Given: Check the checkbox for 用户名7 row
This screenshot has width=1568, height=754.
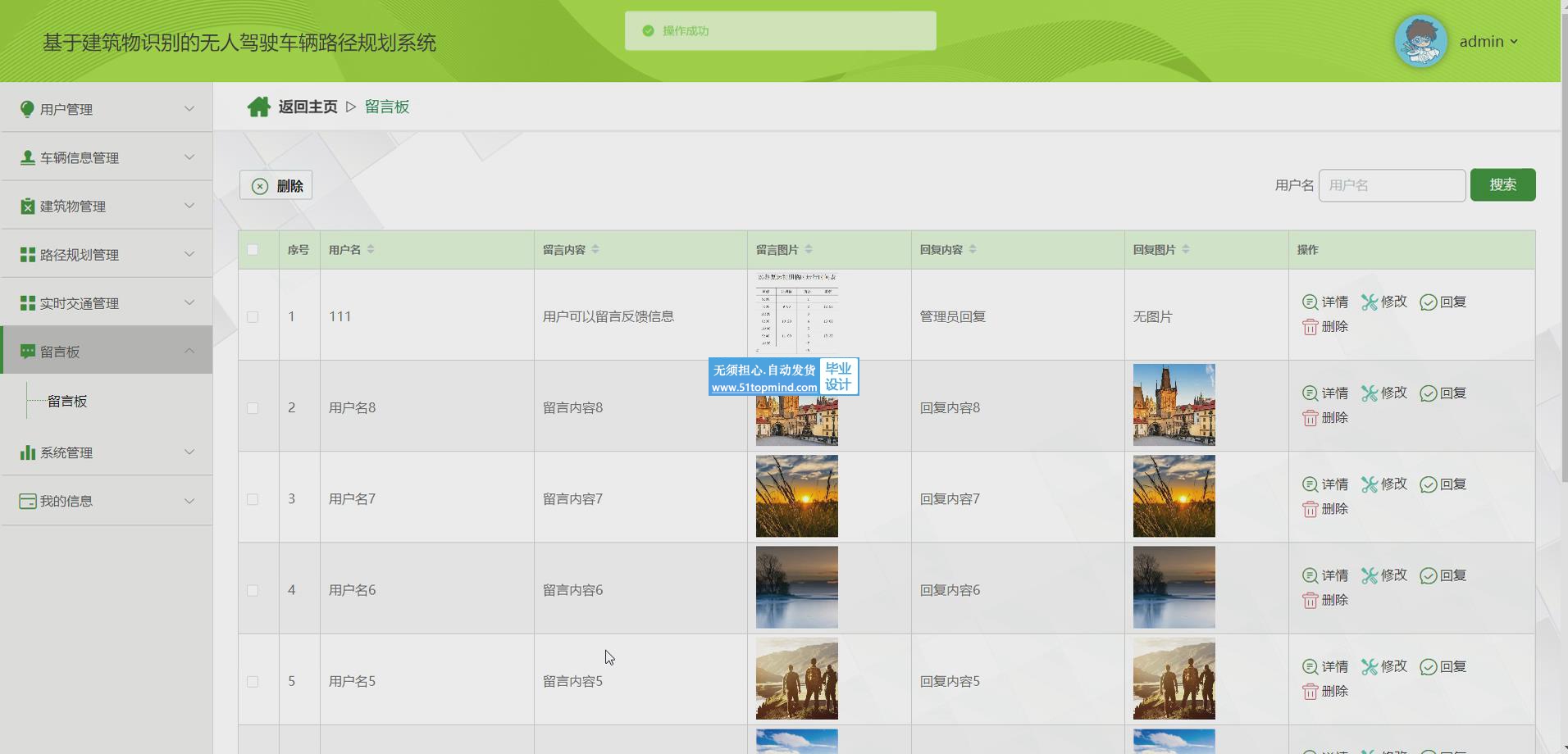Looking at the screenshot, I should click(253, 499).
